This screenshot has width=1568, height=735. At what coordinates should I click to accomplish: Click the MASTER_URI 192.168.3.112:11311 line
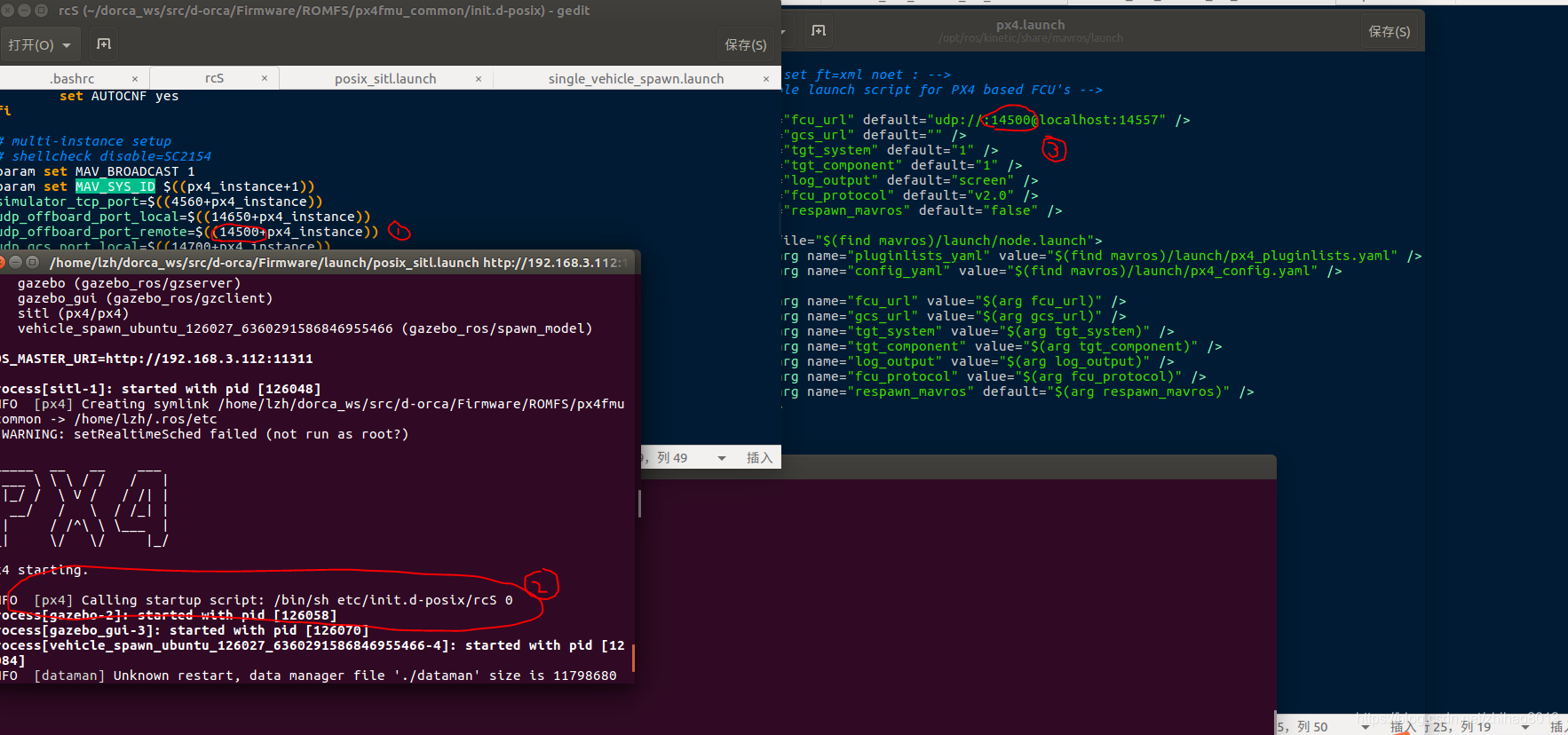coord(156,359)
